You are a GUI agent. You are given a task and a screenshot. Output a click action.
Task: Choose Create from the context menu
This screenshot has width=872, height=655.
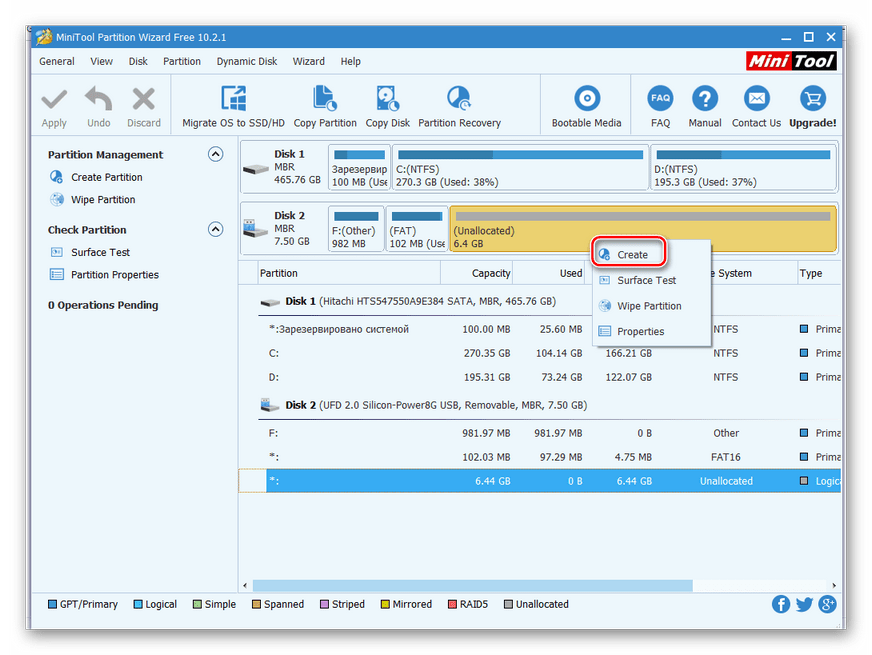(x=631, y=255)
